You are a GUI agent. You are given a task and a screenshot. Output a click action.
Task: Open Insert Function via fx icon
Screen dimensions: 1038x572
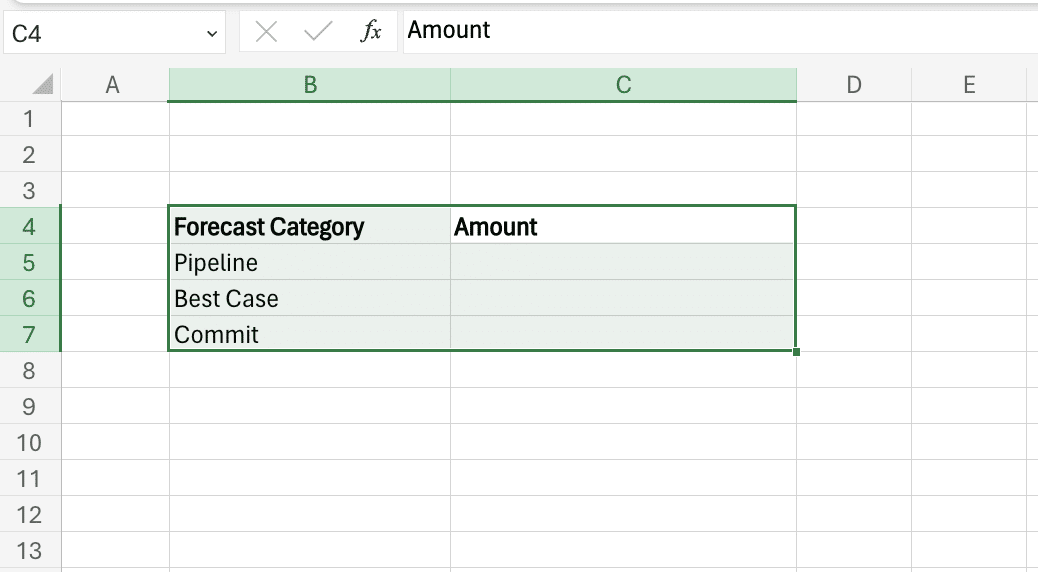tap(370, 32)
